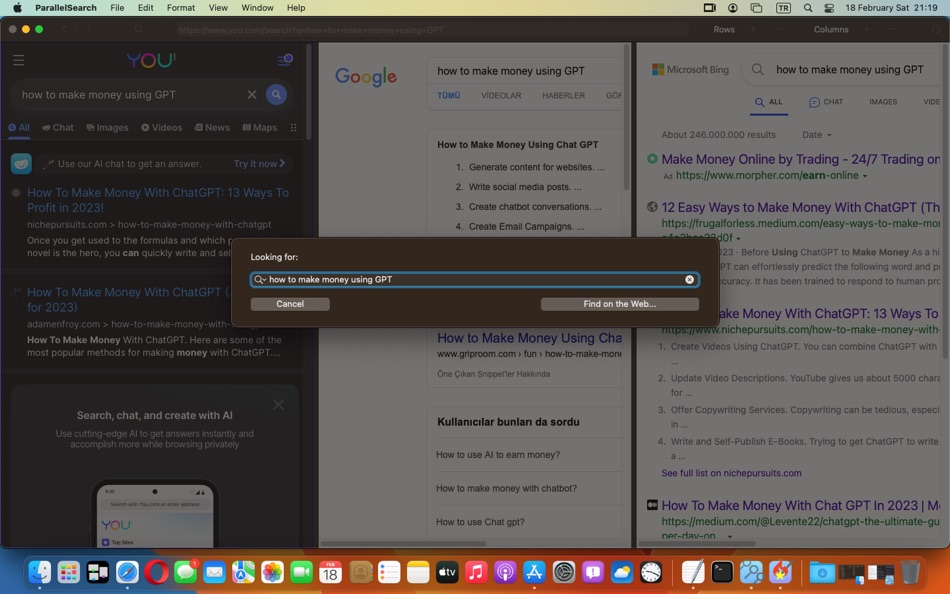Open more You.com apps grid dots
Viewport: 950px width, 594px height.
pos(293,127)
